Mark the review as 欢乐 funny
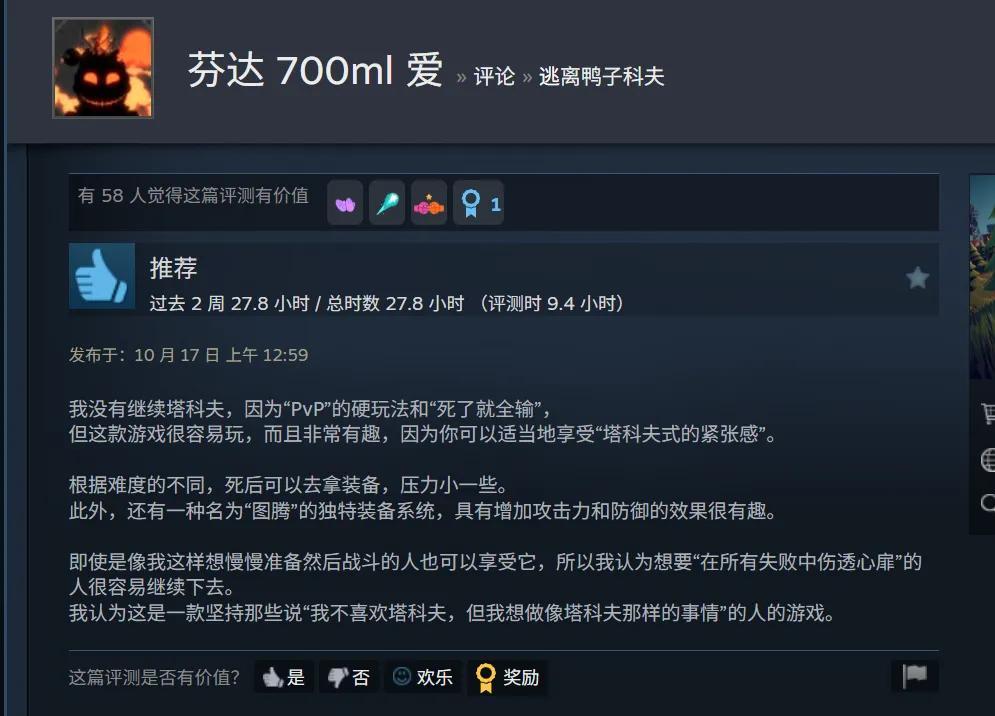The height and width of the screenshot is (716, 995). 423,677
